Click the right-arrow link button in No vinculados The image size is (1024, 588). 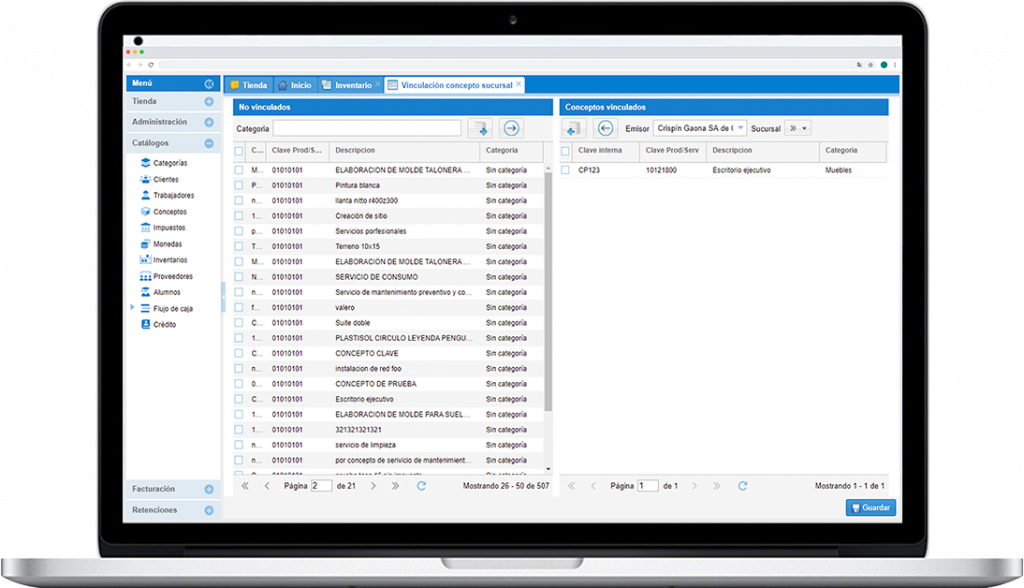click(511, 128)
